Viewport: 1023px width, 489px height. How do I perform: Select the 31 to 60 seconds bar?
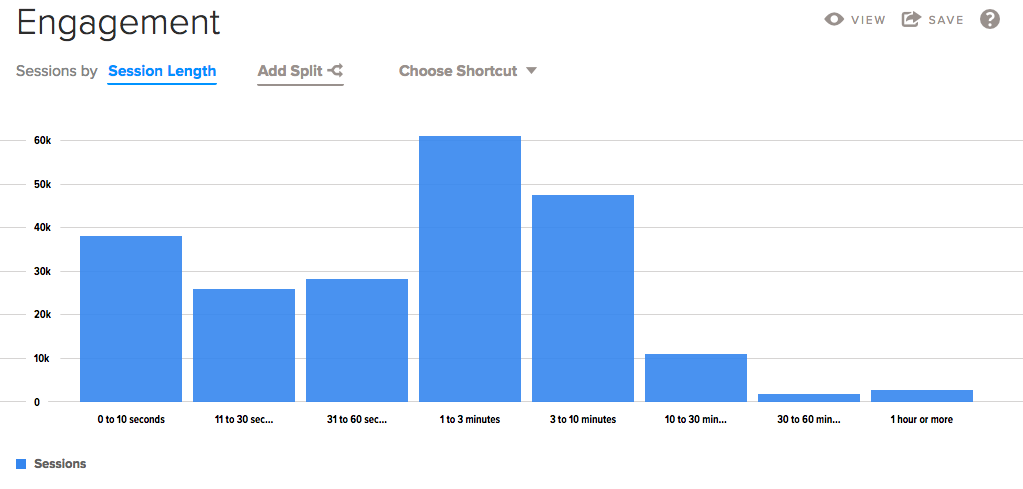click(357, 340)
